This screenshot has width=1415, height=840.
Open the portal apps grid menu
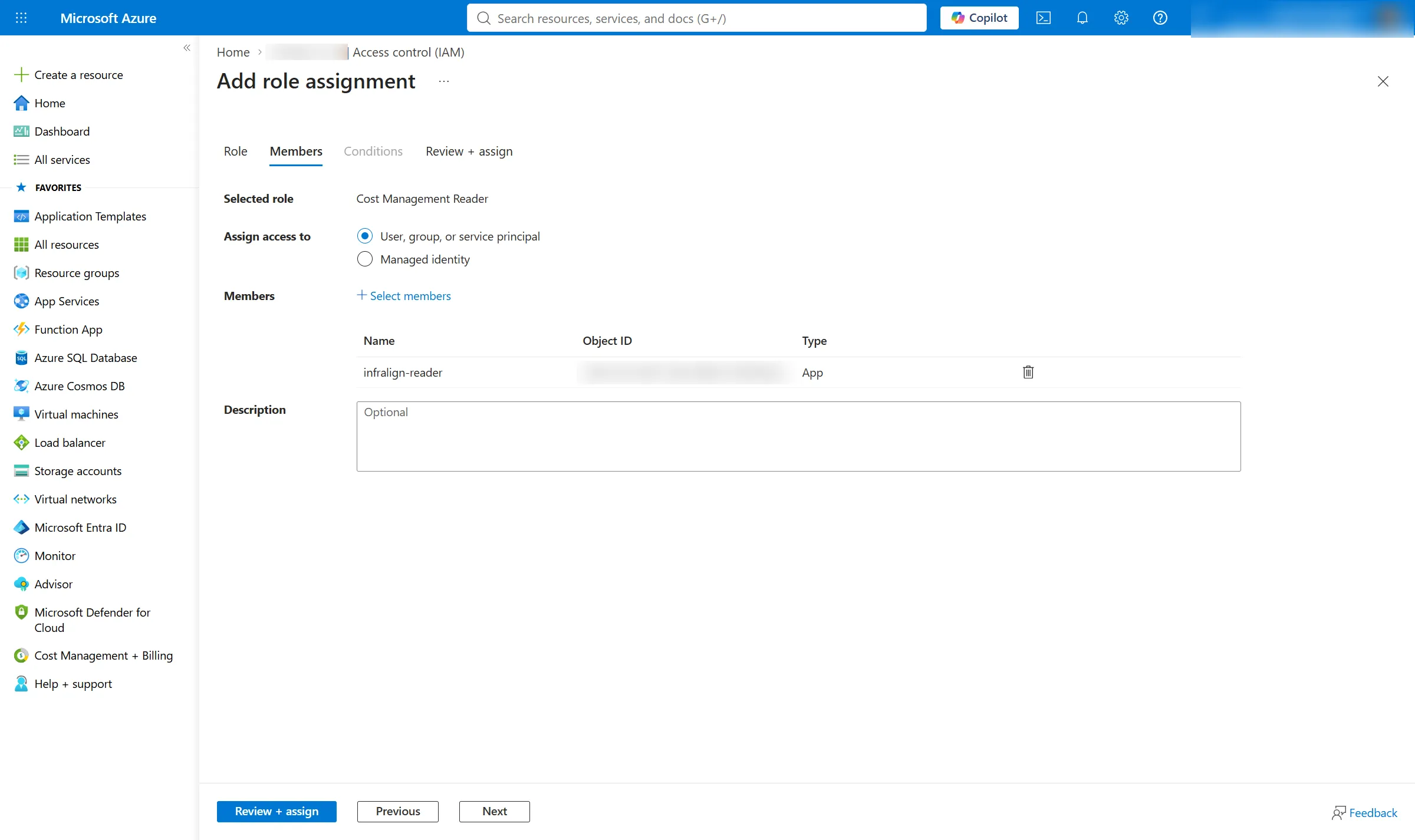click(21, 18)
